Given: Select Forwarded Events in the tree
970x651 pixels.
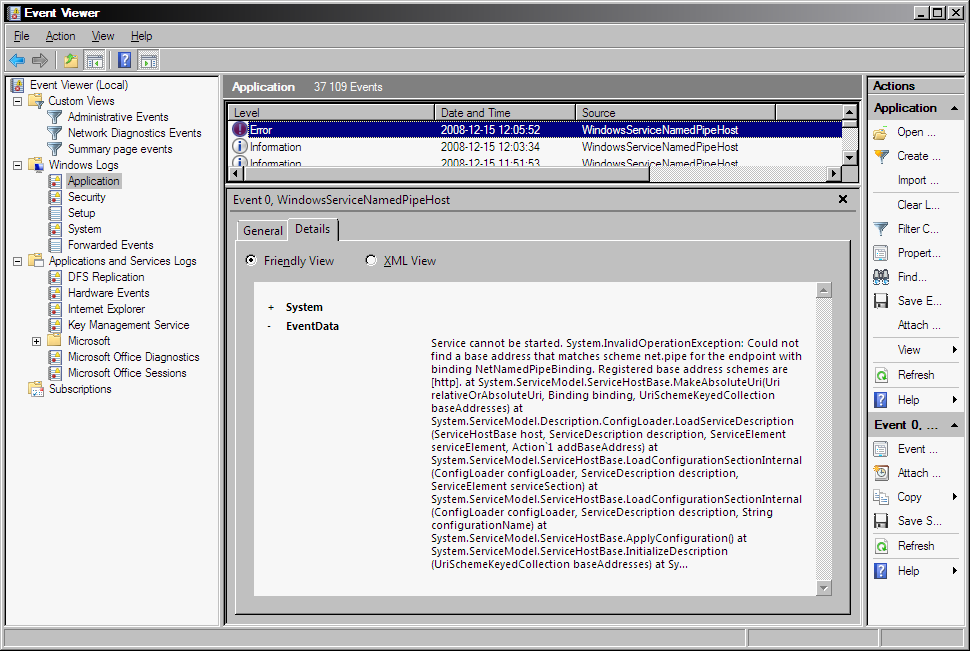Looking at the screenshot, I should click(x=110, y=245).
